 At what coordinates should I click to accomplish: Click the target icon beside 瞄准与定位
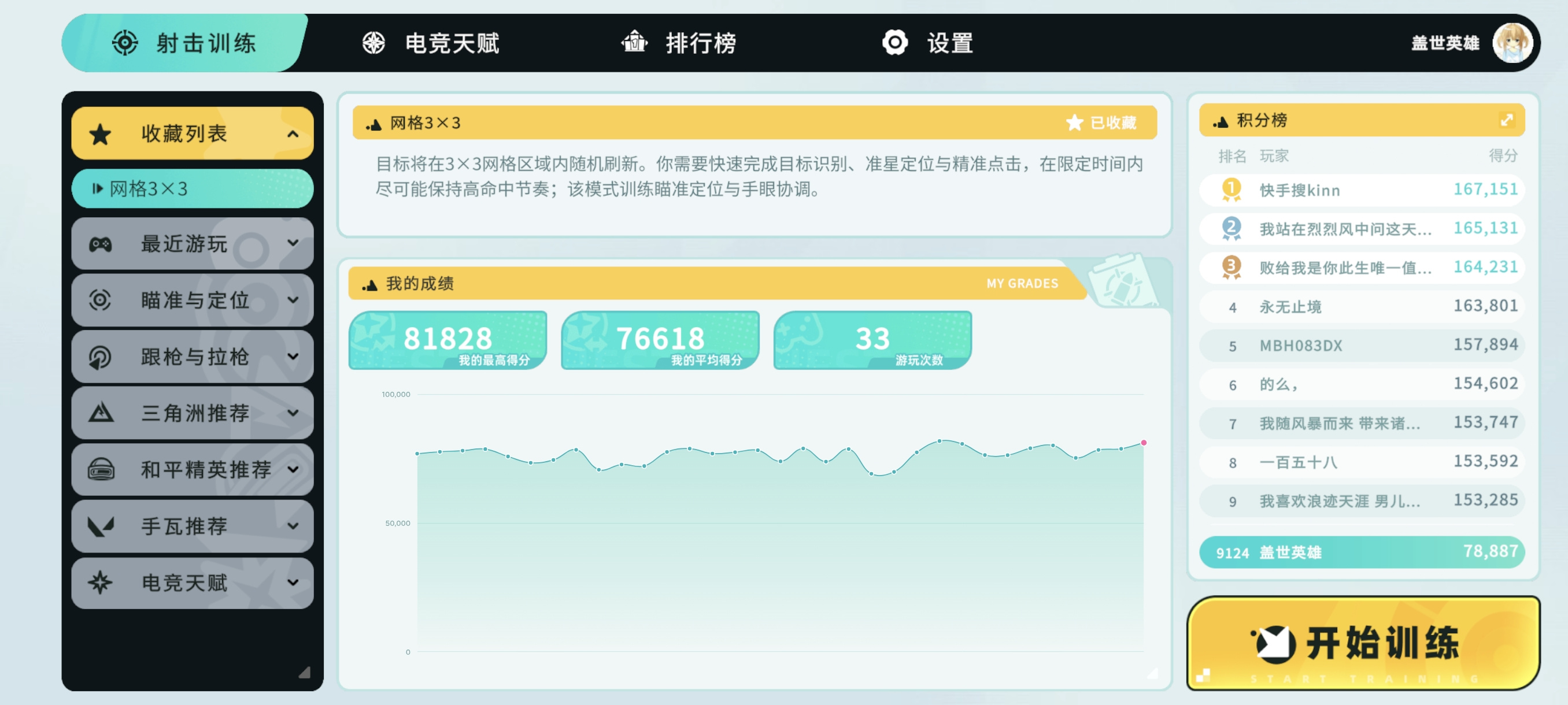100,300
